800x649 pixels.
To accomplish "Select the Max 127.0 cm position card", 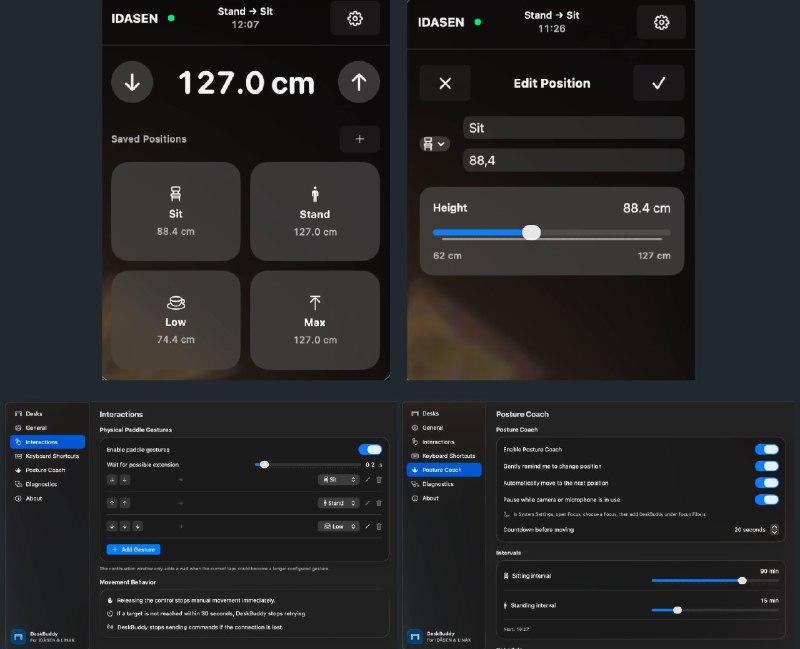I will (x=315, y=320).
